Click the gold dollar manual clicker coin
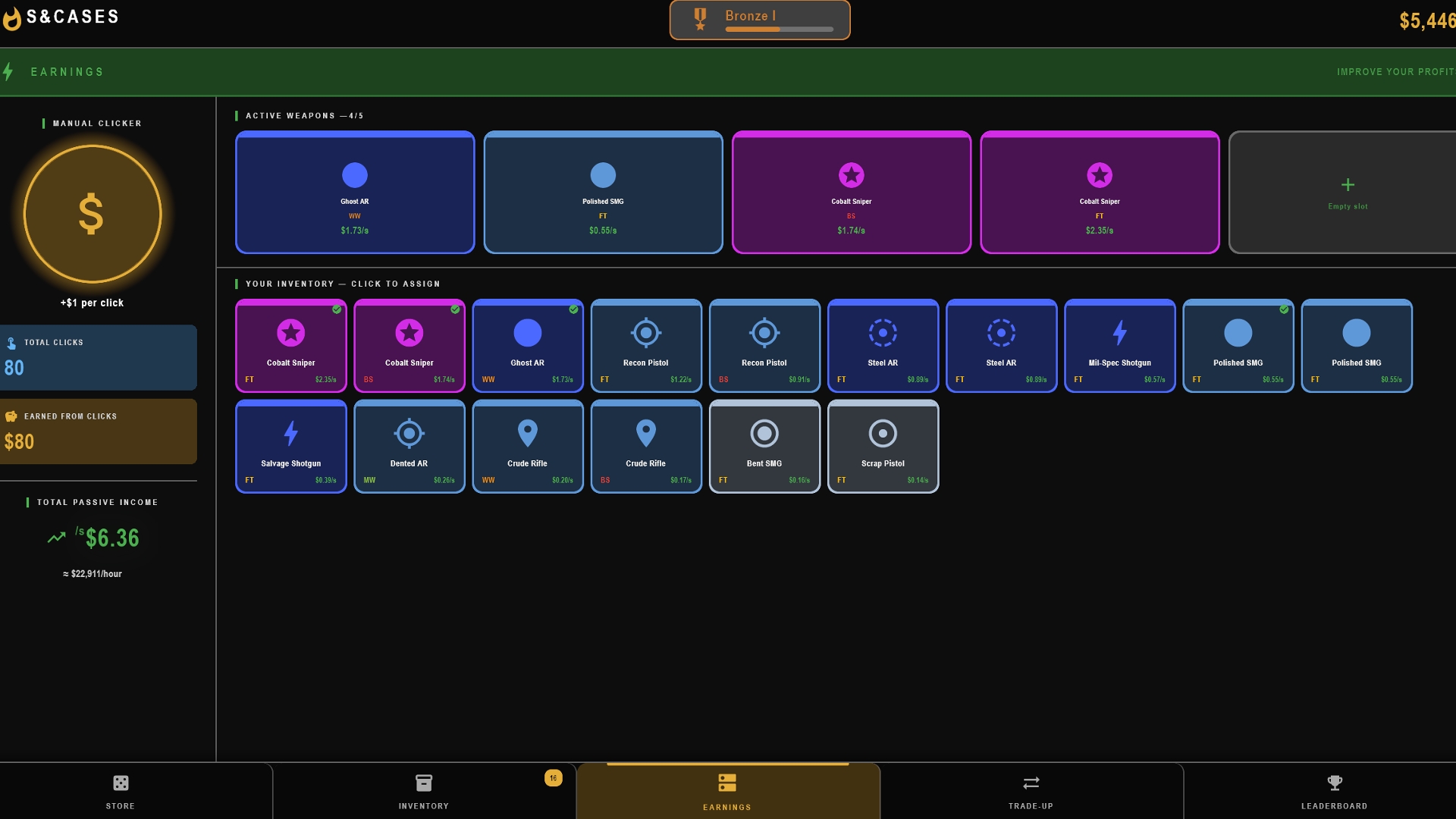This screenshot has width=1456, height=819. 92,214
